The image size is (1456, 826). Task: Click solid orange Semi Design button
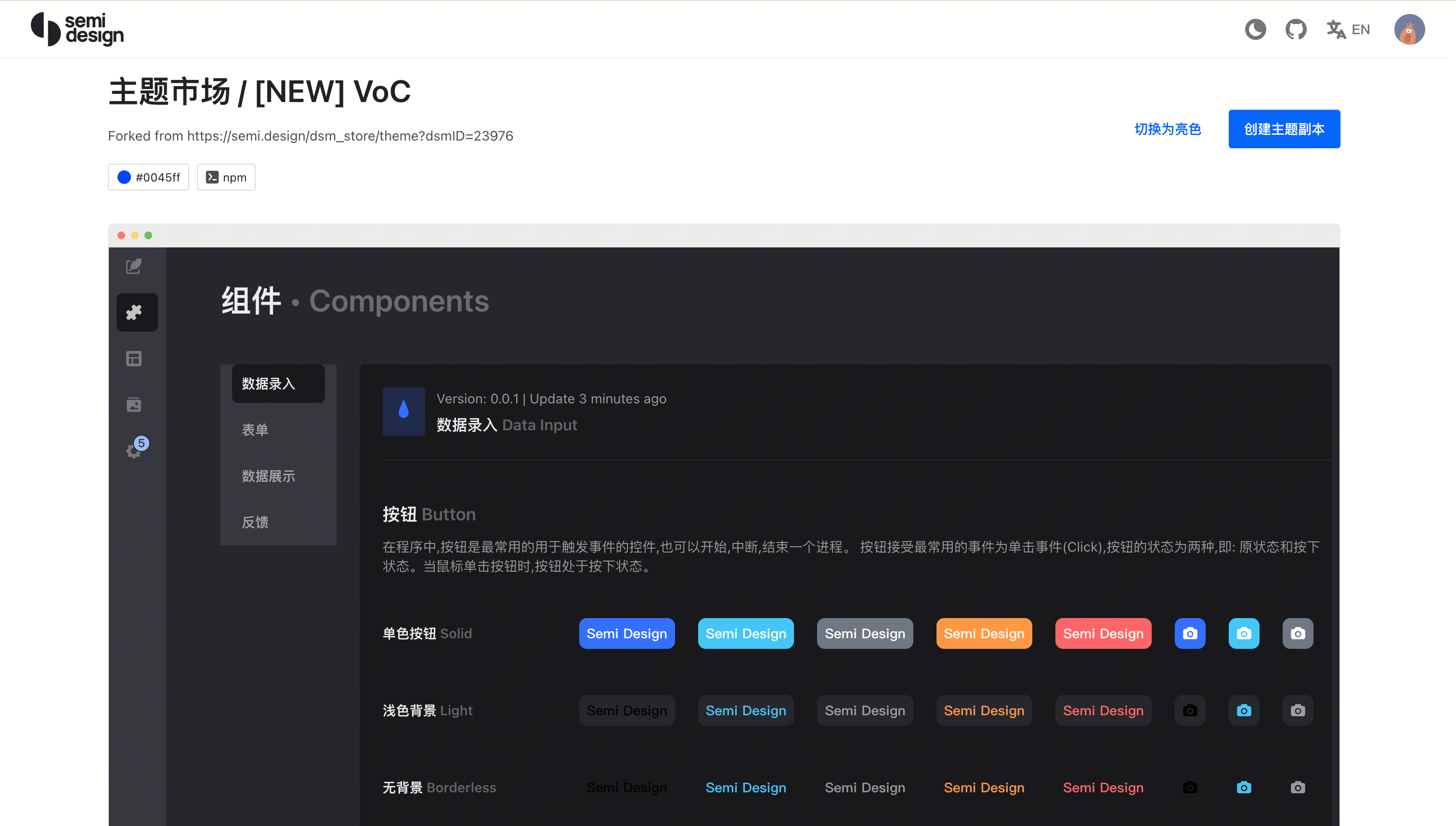click(x=984, y=633)
